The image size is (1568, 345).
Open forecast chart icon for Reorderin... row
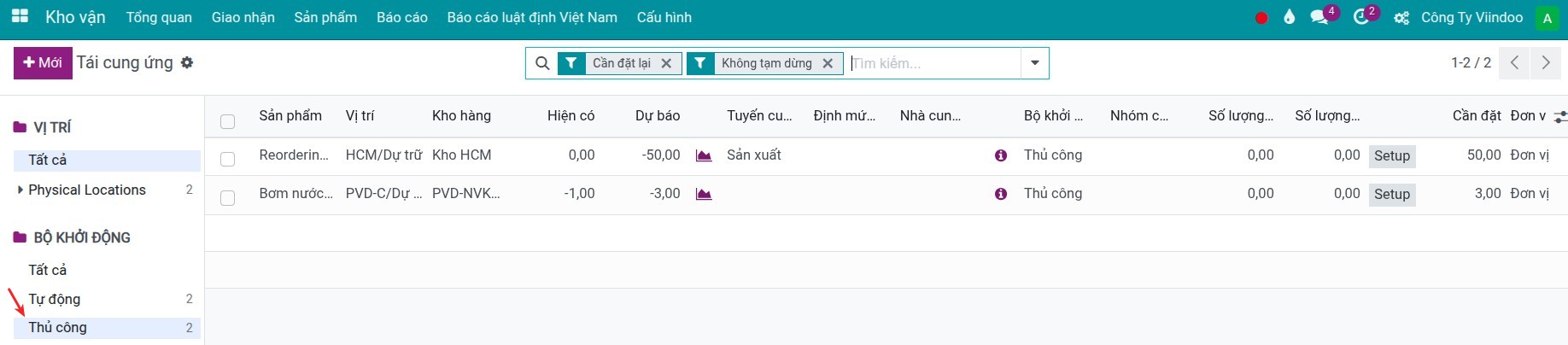[x=704, y=155]
